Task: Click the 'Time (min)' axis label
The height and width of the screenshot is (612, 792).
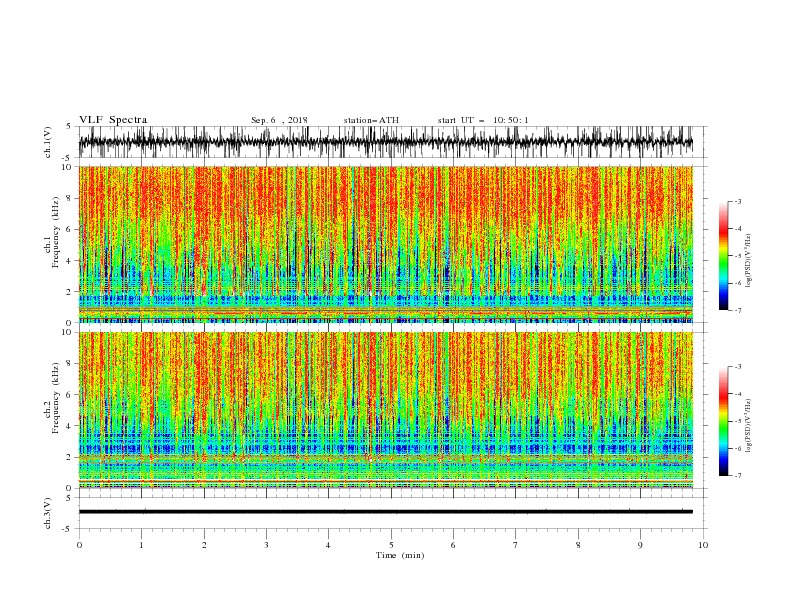Action: point(400,555)
